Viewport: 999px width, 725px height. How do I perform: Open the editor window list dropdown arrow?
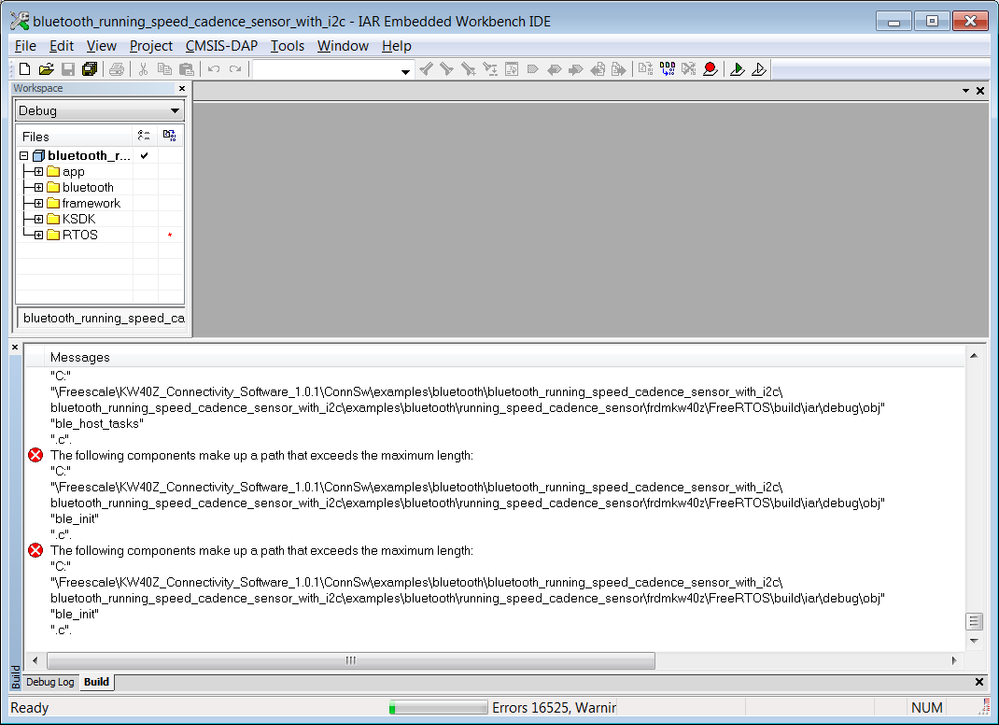click(966, 91)
